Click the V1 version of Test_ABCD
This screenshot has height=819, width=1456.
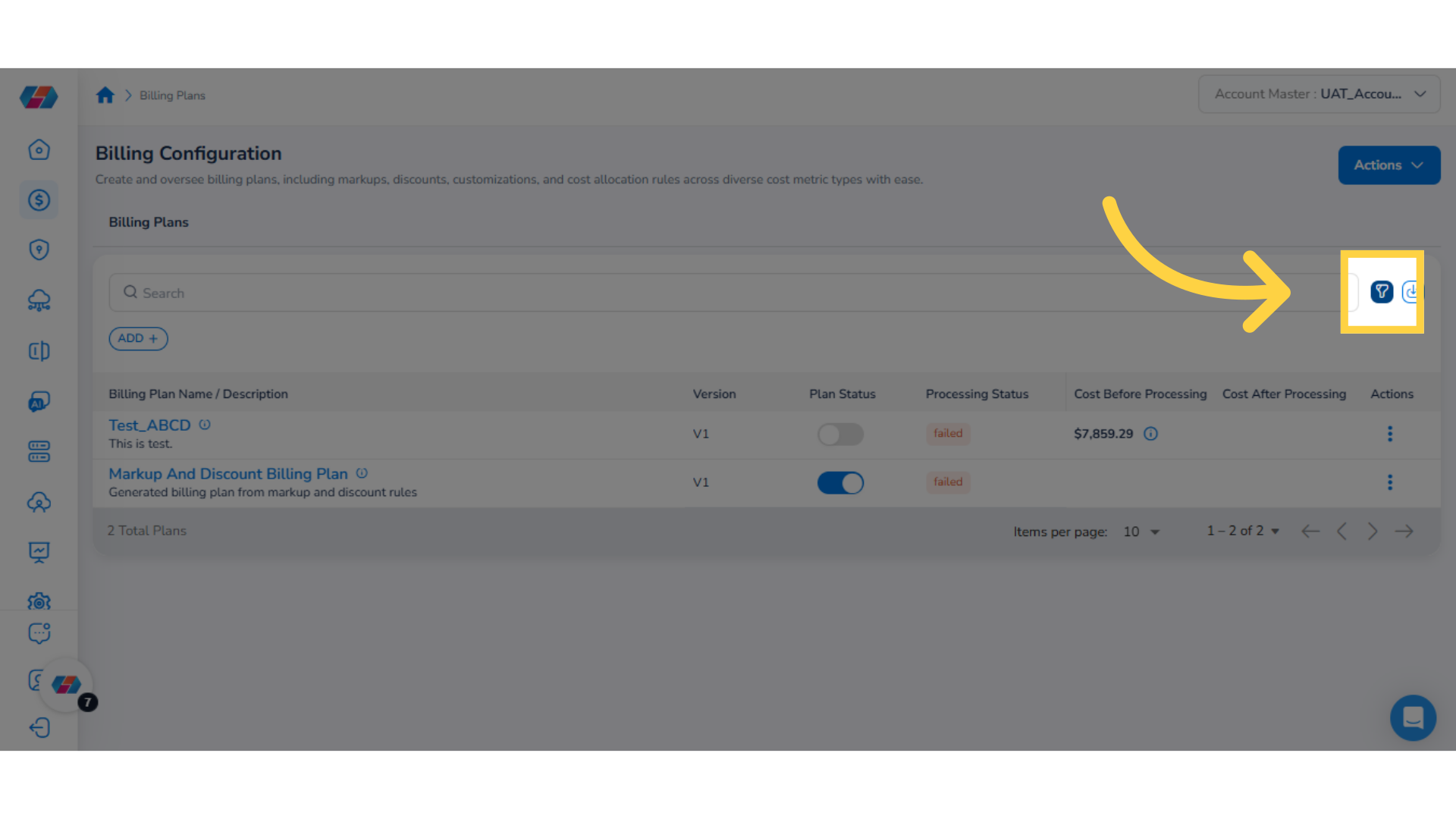(x=701, y=434)
